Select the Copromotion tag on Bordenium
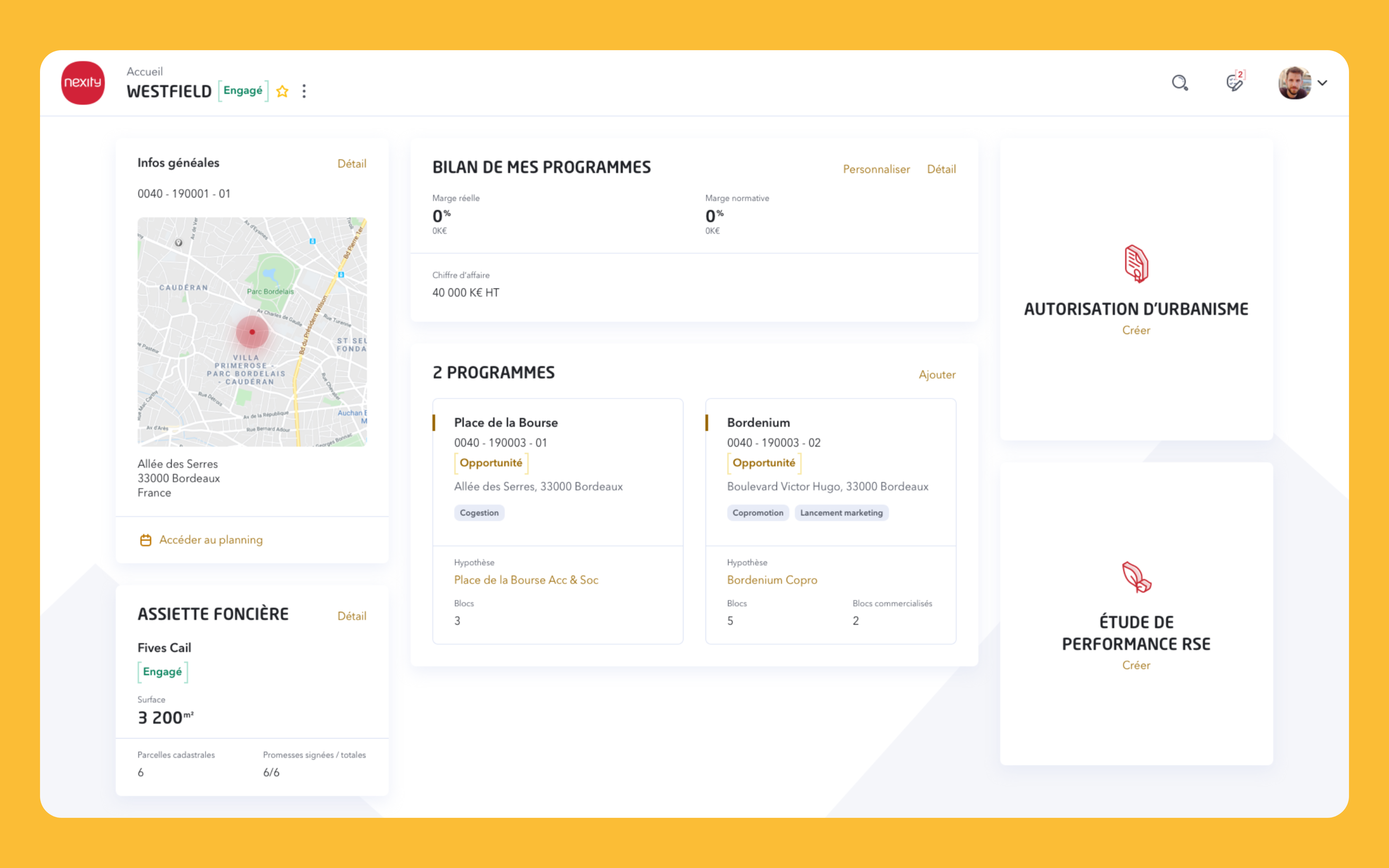The width and height of the screenshot is (1389, 868). pos(758,513)
